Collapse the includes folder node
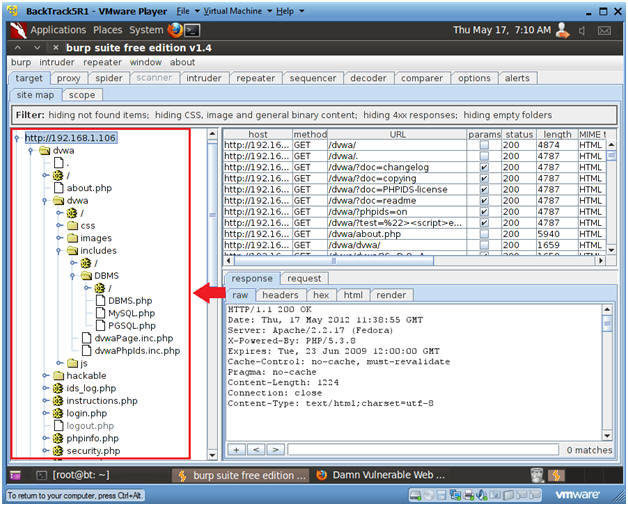Viewport: 628px width, 506px height. pos(59,251)
